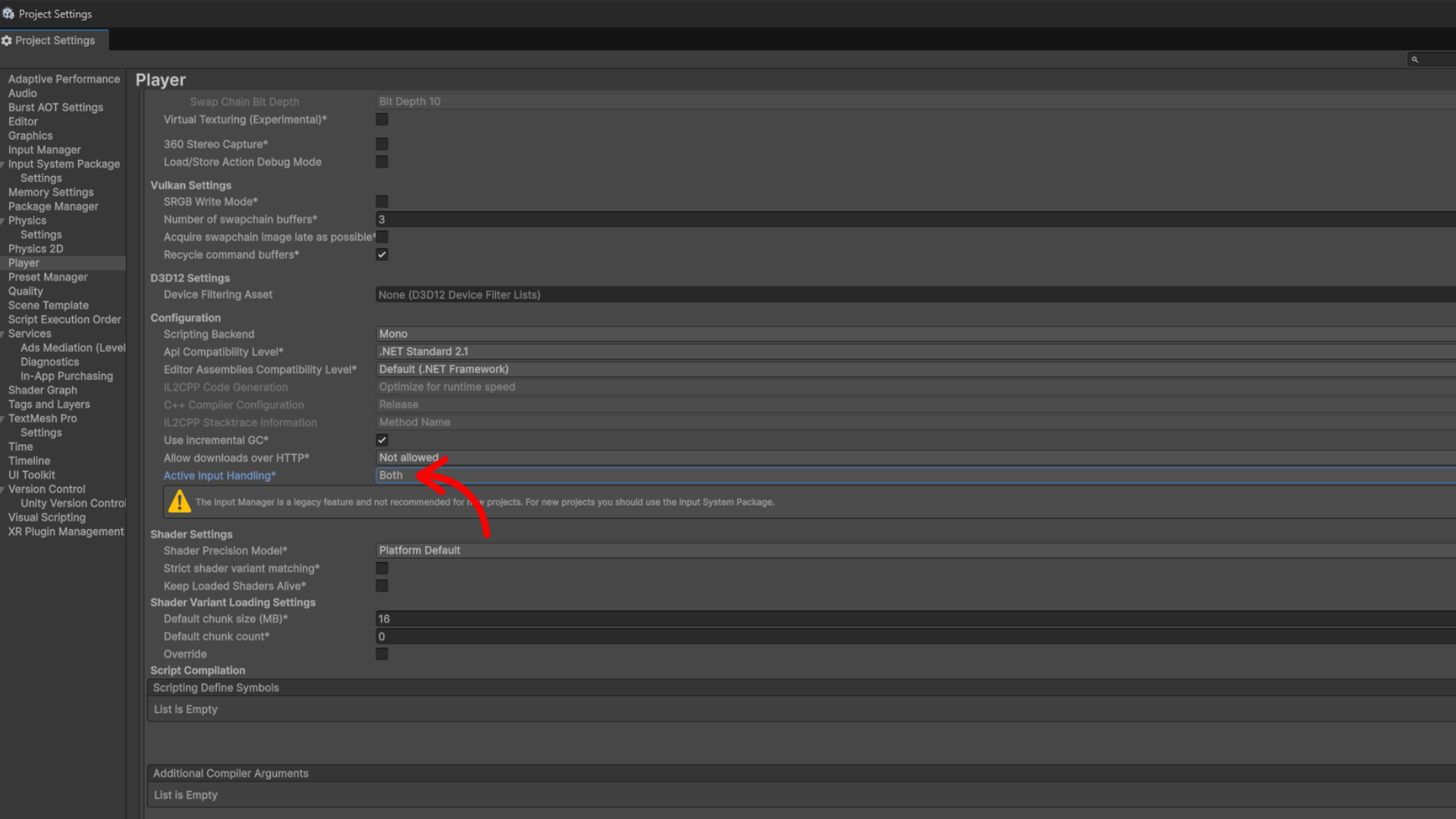Image resolution: width=1456 pixels, height=819 pixels.
Task: Select the Project Settings tab
Action: [x=55, y=40]
